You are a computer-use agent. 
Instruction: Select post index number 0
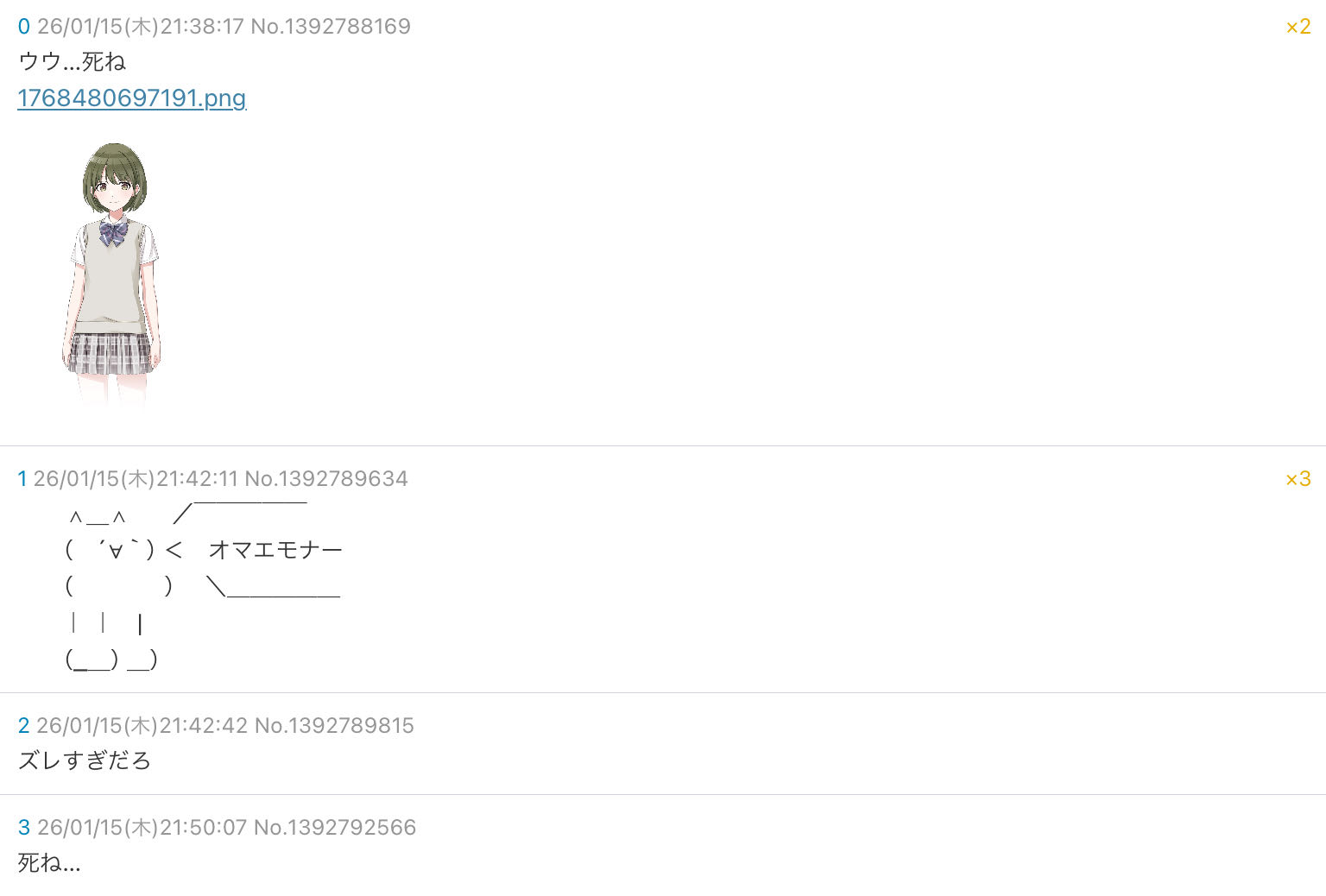(x=23, y=27)
